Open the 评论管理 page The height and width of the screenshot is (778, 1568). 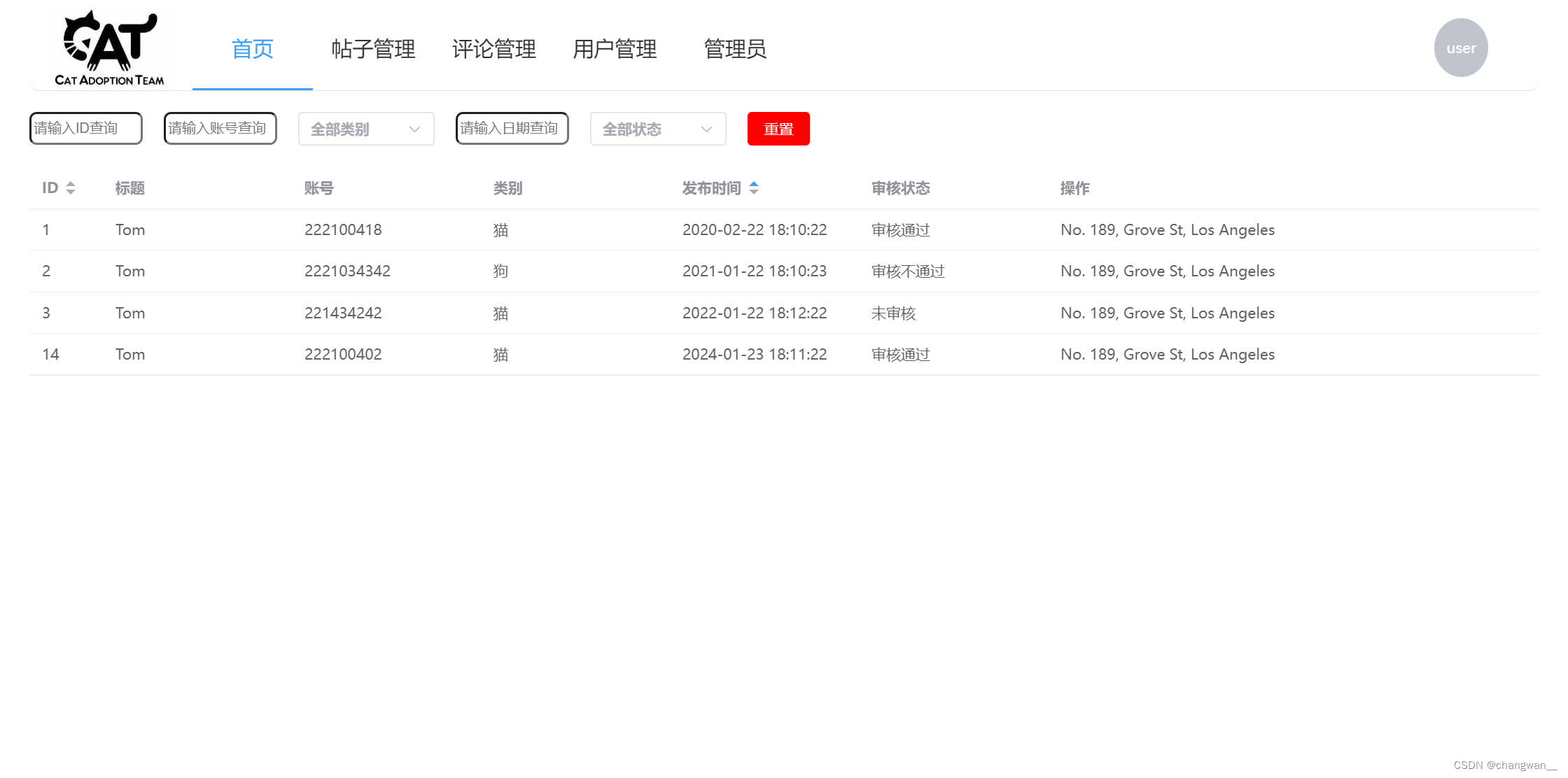pyautogui.click(x=494, y=49)
